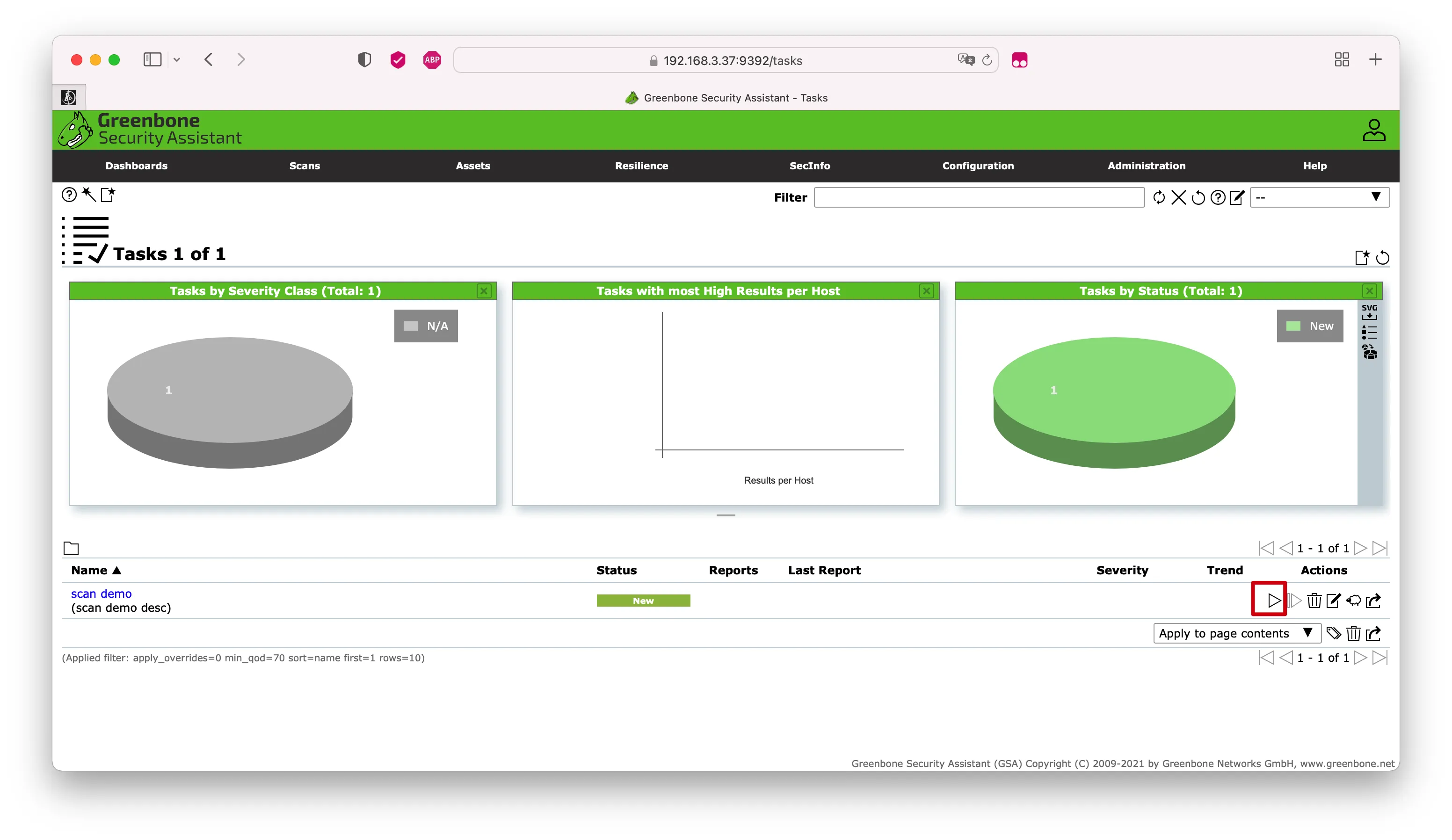Screen dimensions: 1452x840
Task: Show the Safari tab overview
Action: click(1342, 59)
